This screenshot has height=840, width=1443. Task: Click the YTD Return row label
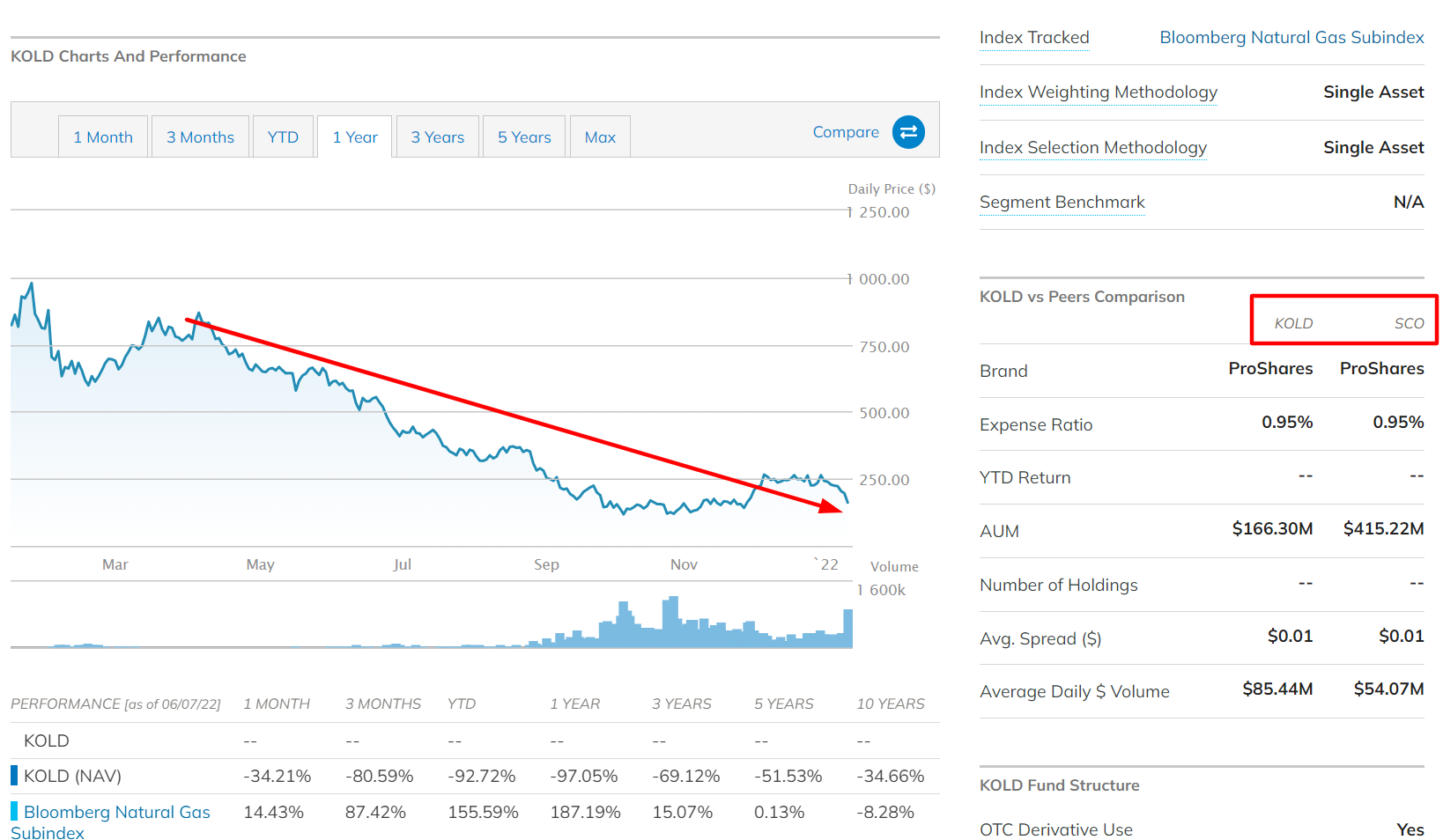[1025, 477]
